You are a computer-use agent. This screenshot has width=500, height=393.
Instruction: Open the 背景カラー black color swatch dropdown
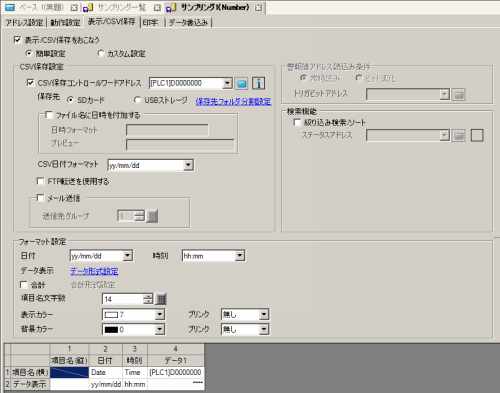[x=134, y=329]
